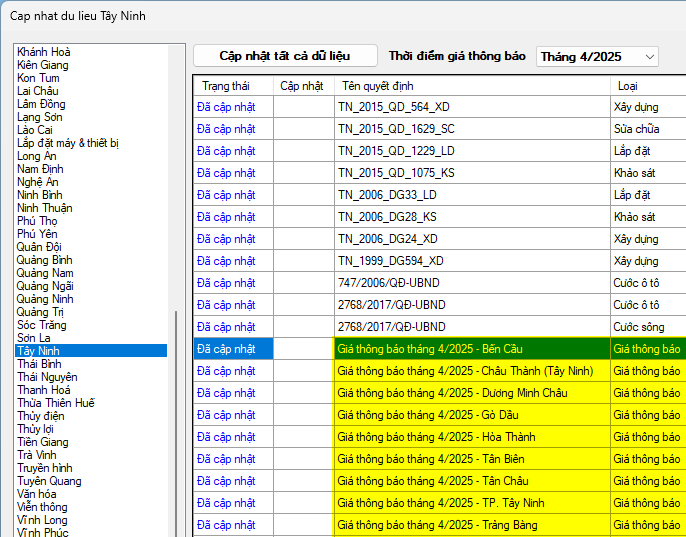The height and width of the screenshot is (537, 686).
Task: Select 'Giá thông báo tháng 4/2025 - Bến Cầu'
Action: (472, 349)
